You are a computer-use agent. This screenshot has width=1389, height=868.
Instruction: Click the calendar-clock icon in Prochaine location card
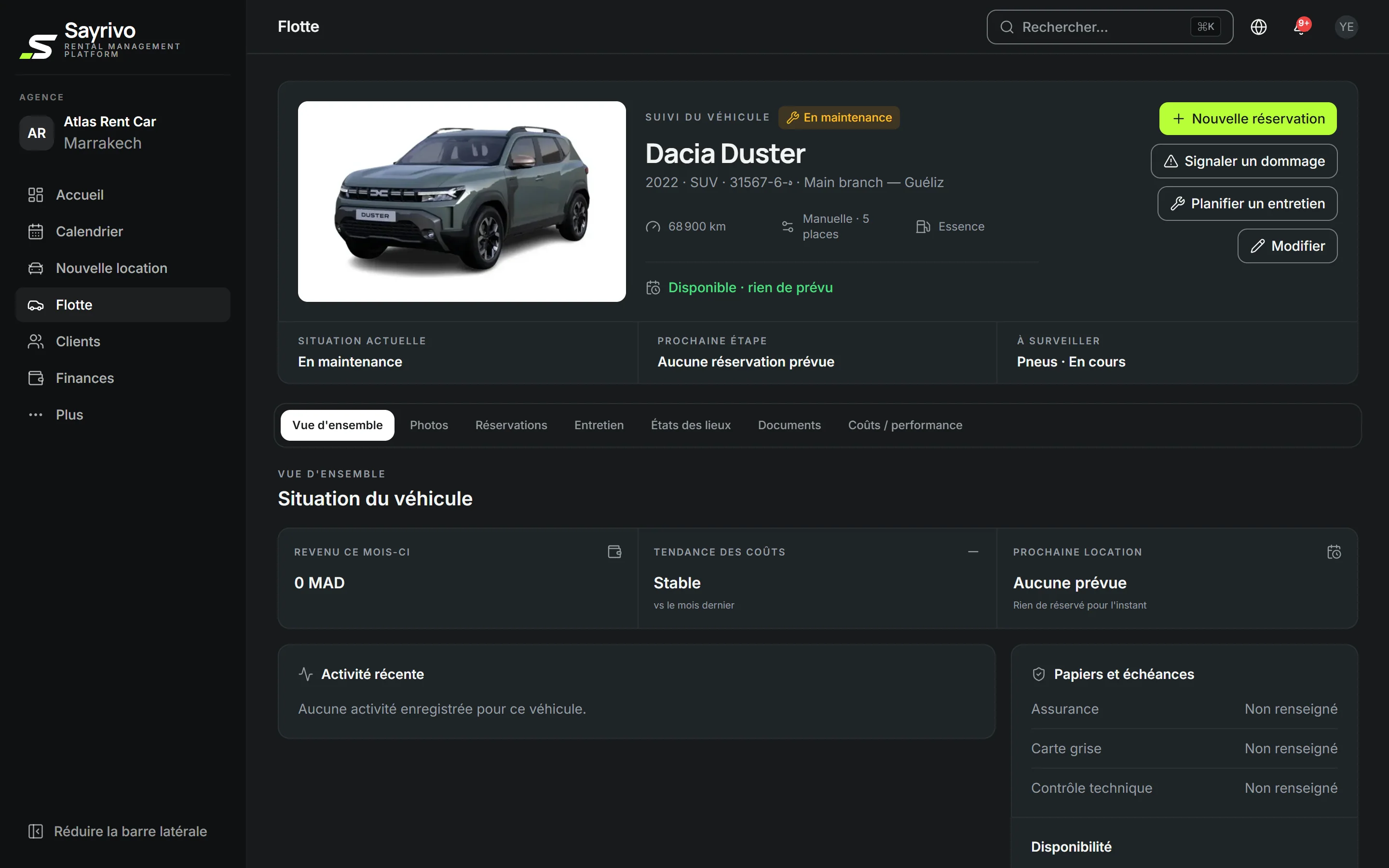(1334, 552)
